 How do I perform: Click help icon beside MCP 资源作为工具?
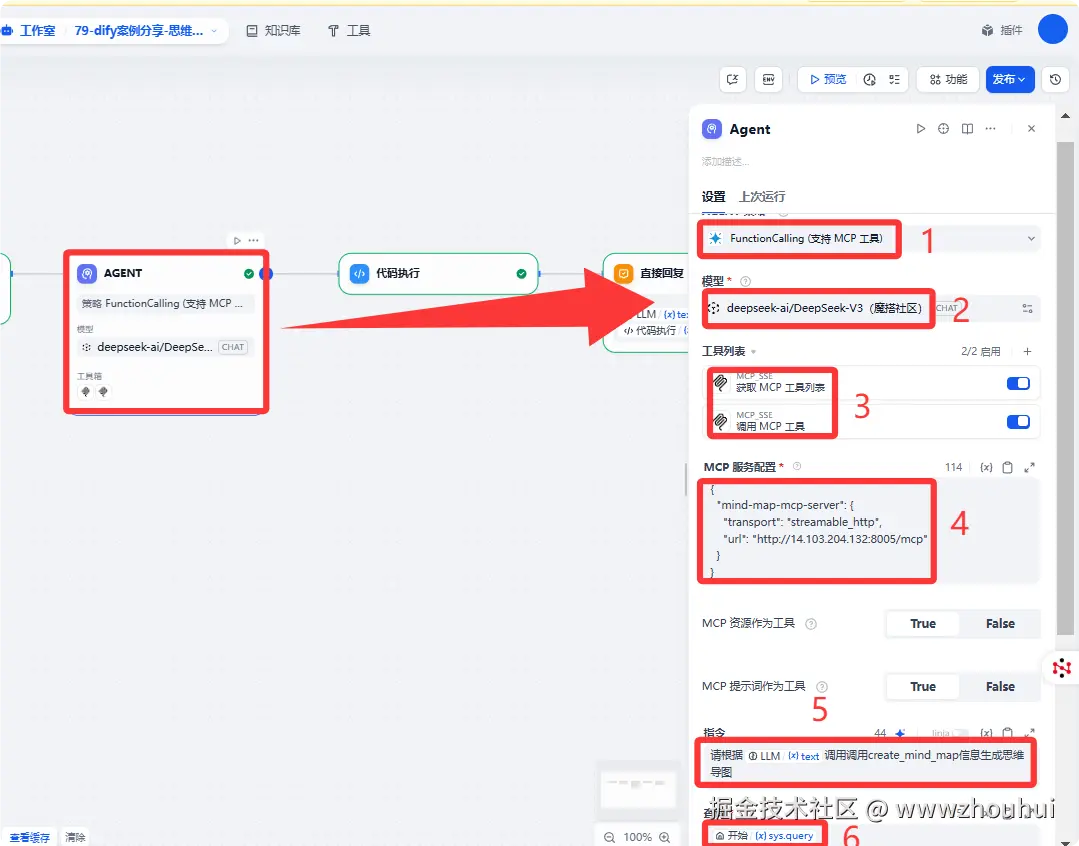[811, 624]
